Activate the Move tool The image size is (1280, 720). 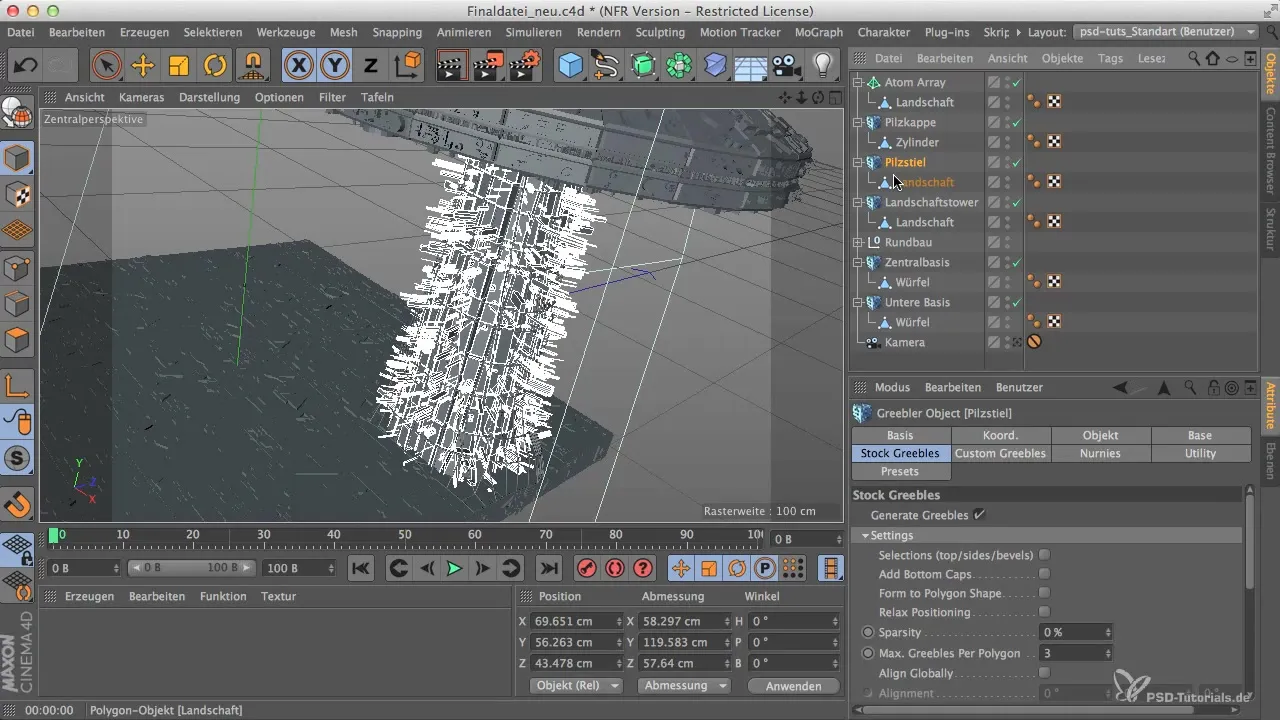click(142, 66)
